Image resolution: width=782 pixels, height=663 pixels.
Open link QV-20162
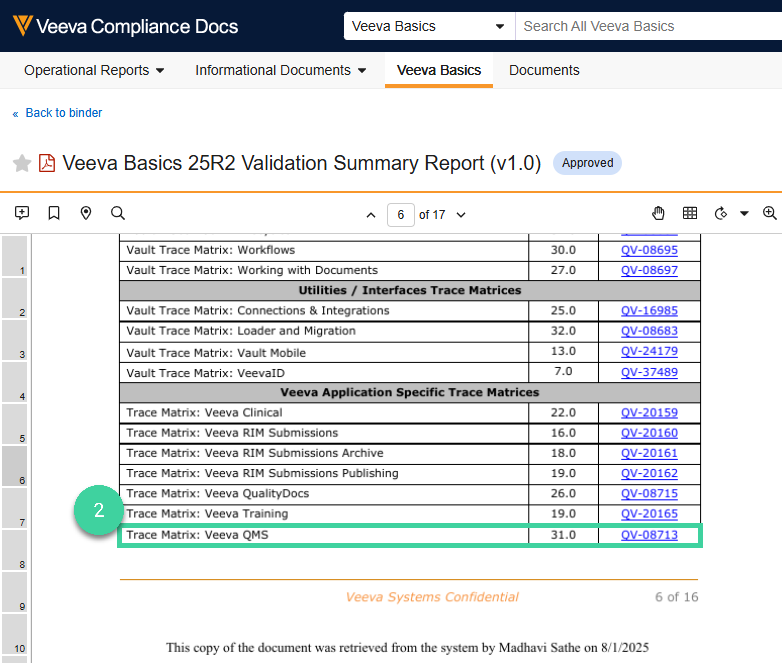tap(649, 473)
